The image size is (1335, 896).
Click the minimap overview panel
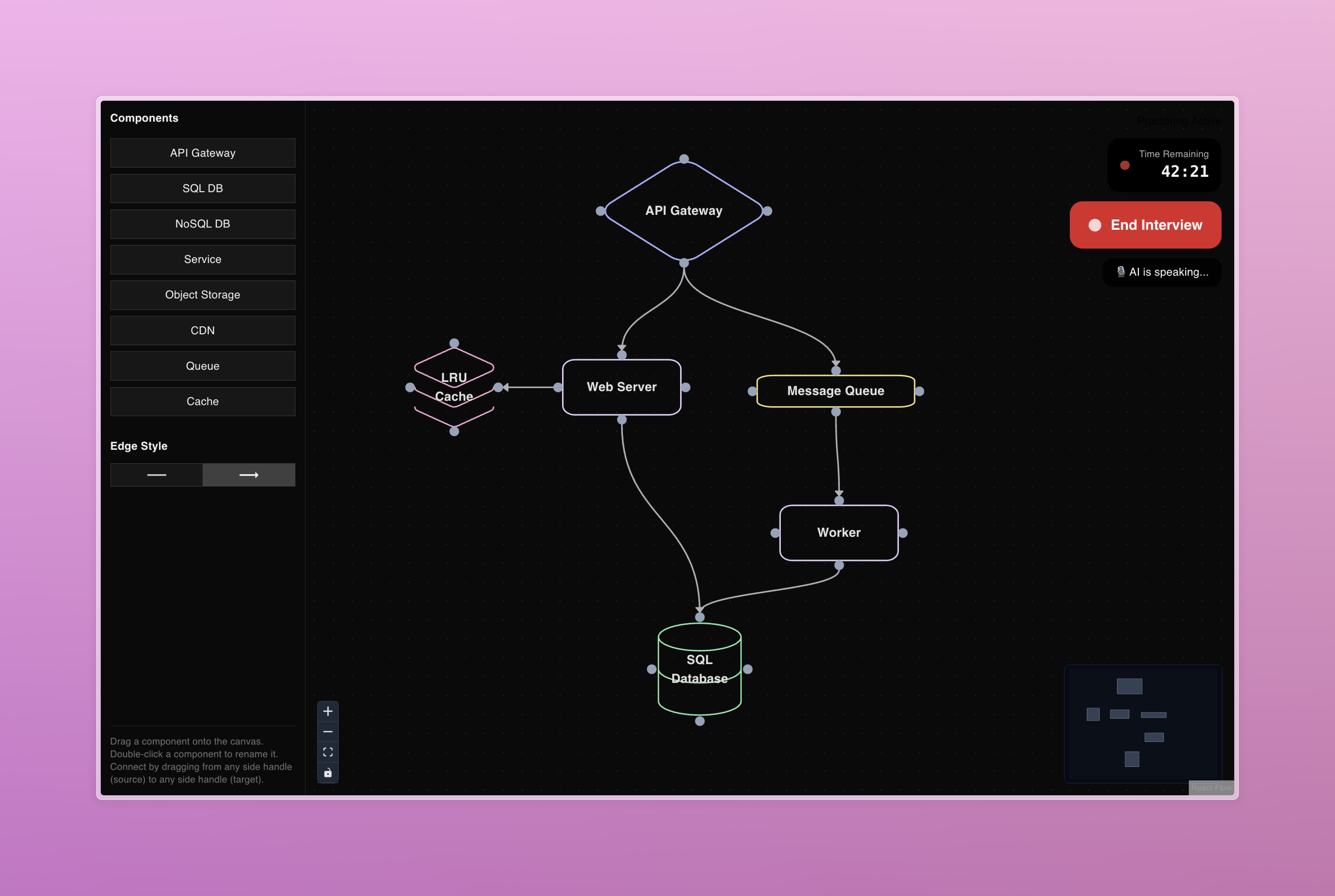point(1142,723)
